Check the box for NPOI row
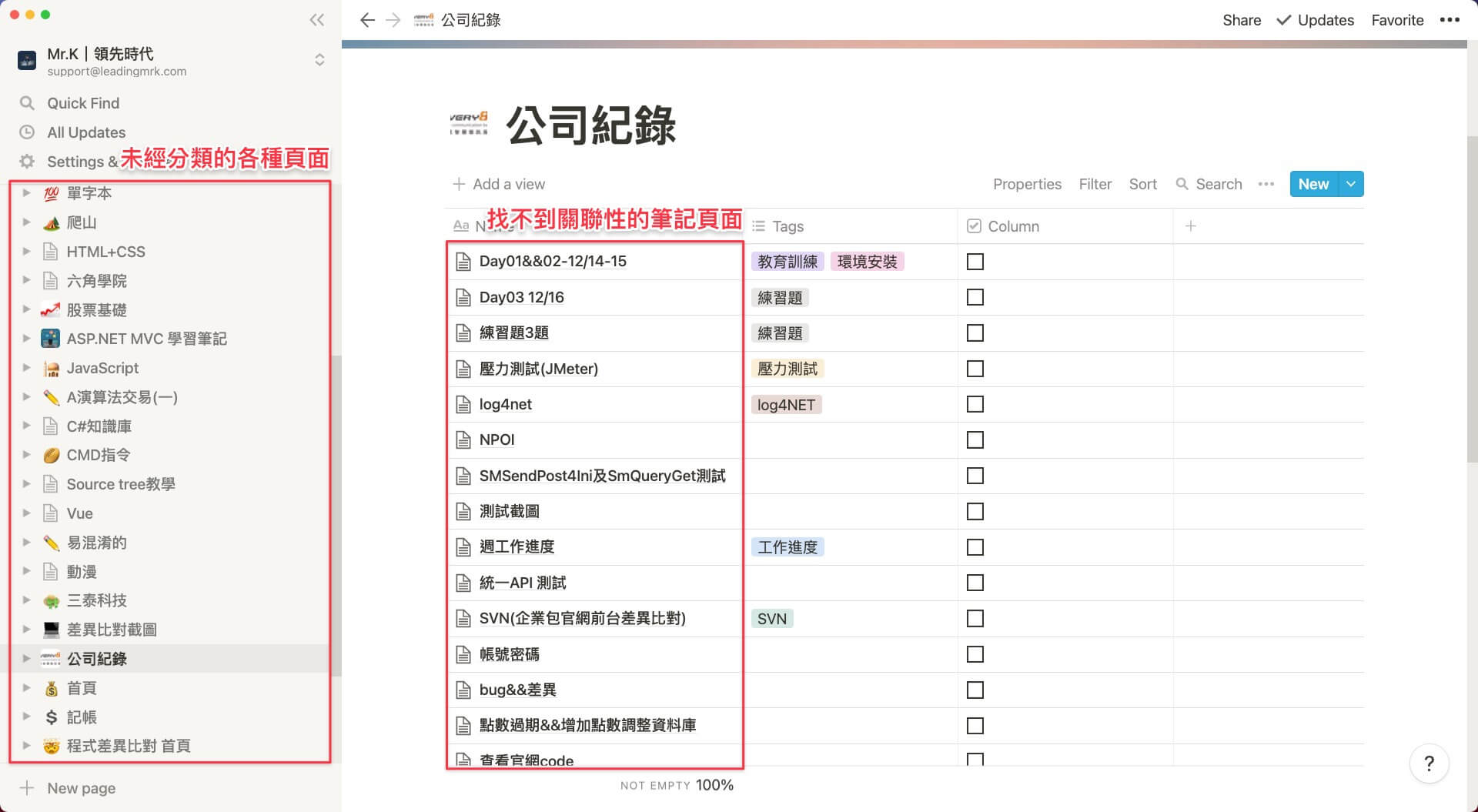 [x=975, y=440]
